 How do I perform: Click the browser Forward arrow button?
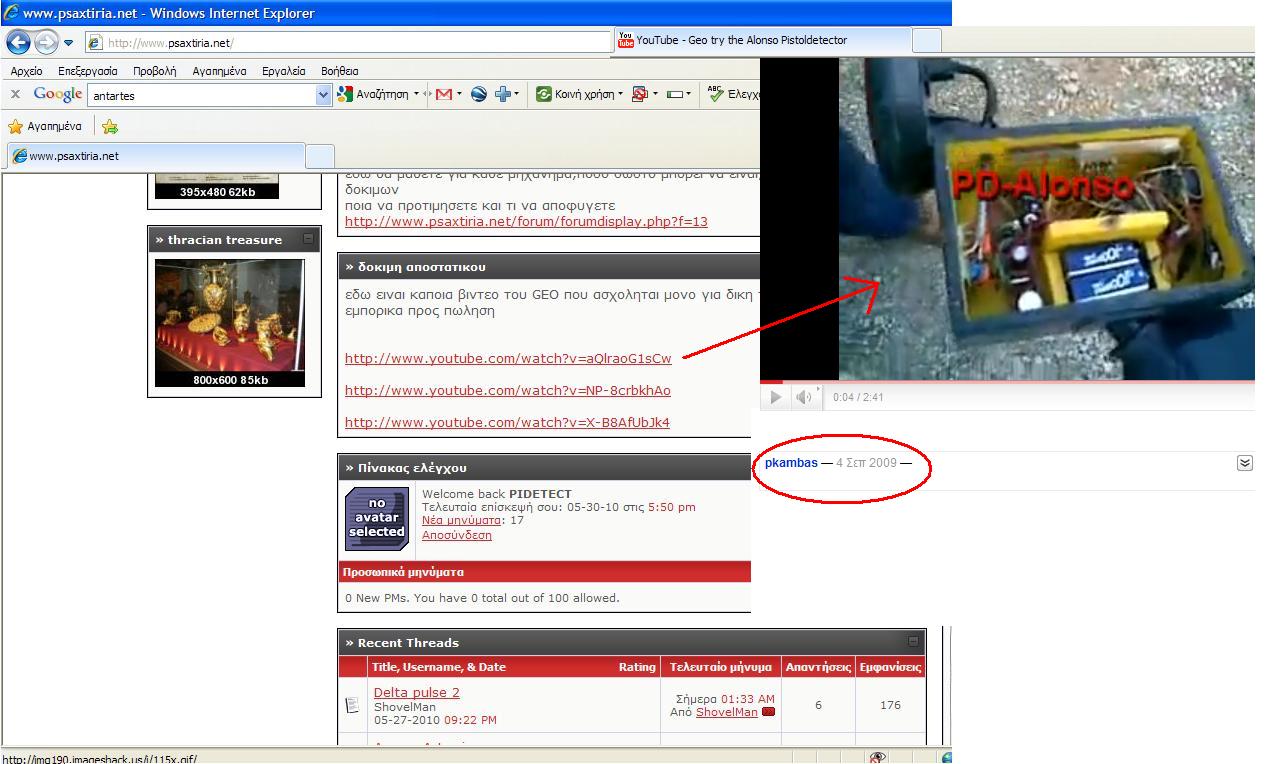pyautogui.click(x=46, y=43)
